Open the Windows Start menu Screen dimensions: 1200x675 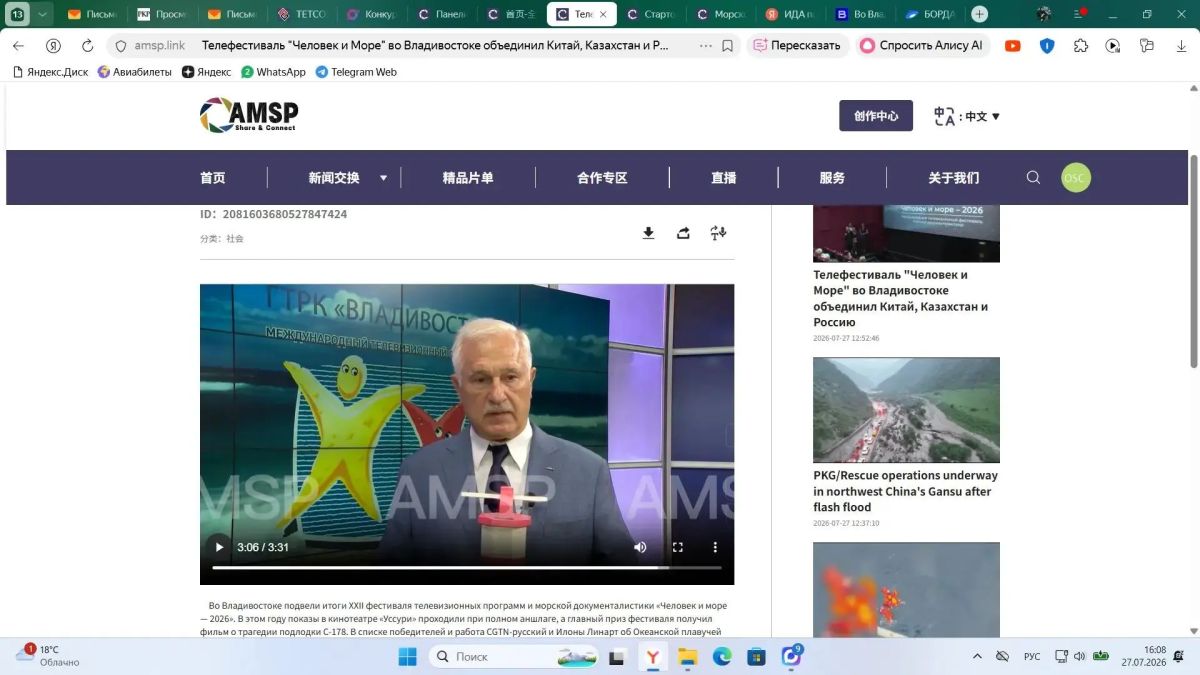tap(408, 656)
